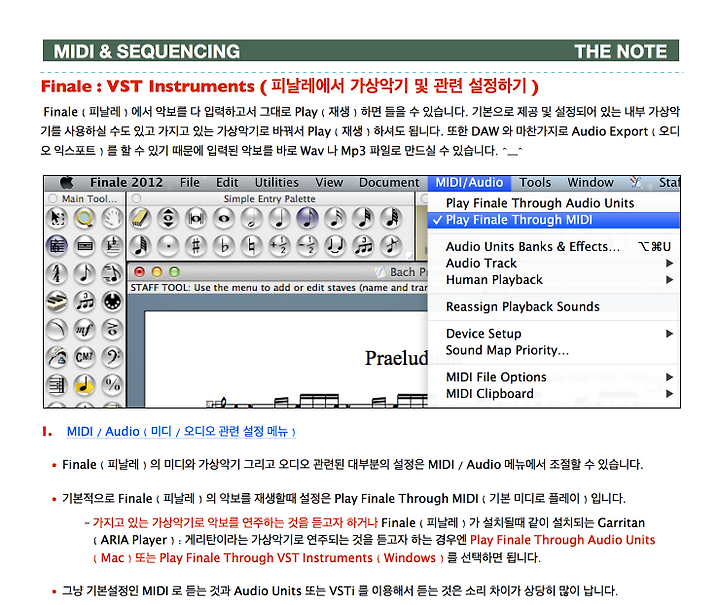Screen dimensions: 720x605
Task: Choose the whole note duration
Action: pyautogui.click(x=224, y=218)
